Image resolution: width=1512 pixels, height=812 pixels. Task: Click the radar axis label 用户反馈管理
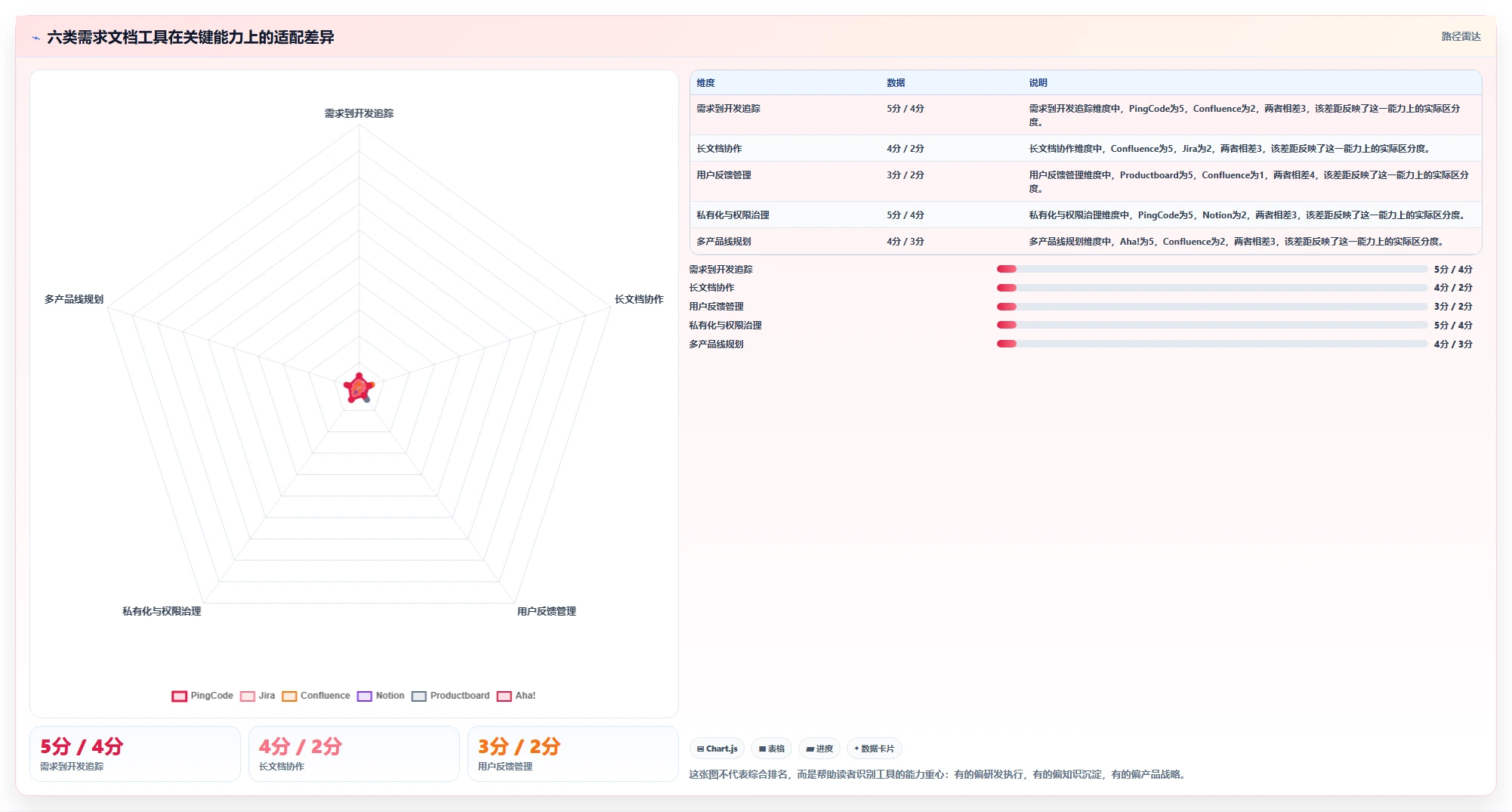click(546, 611)
